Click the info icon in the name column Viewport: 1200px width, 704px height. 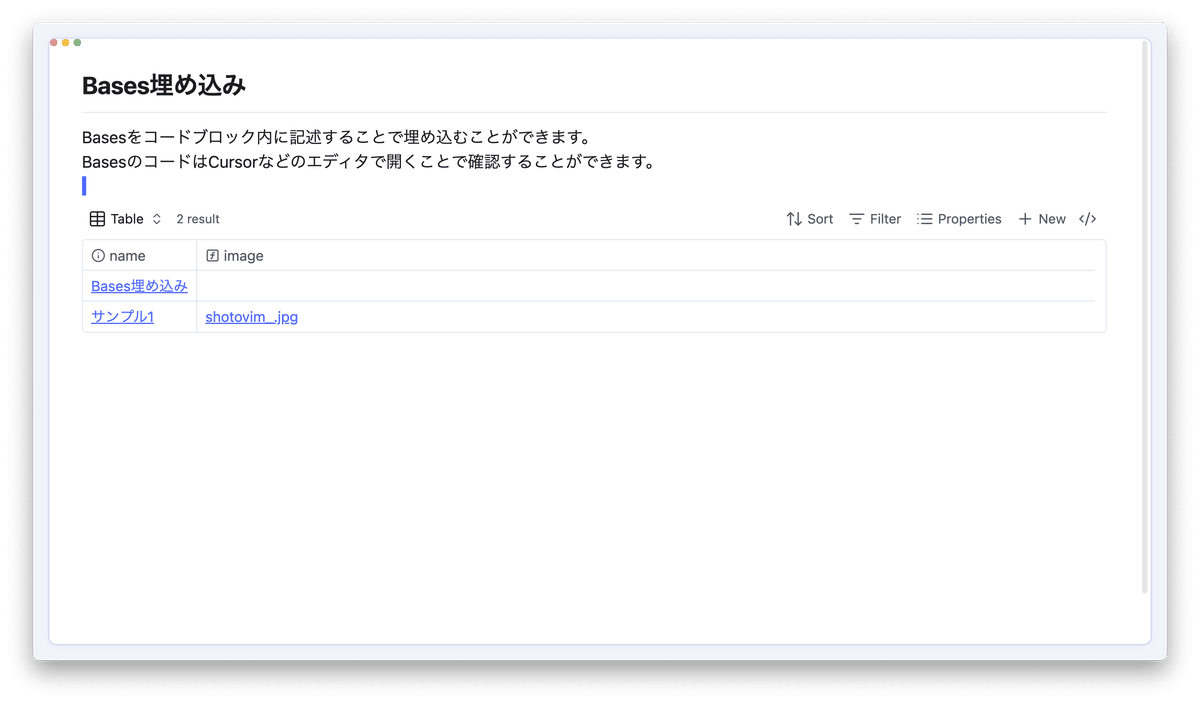tap(99, 255)
